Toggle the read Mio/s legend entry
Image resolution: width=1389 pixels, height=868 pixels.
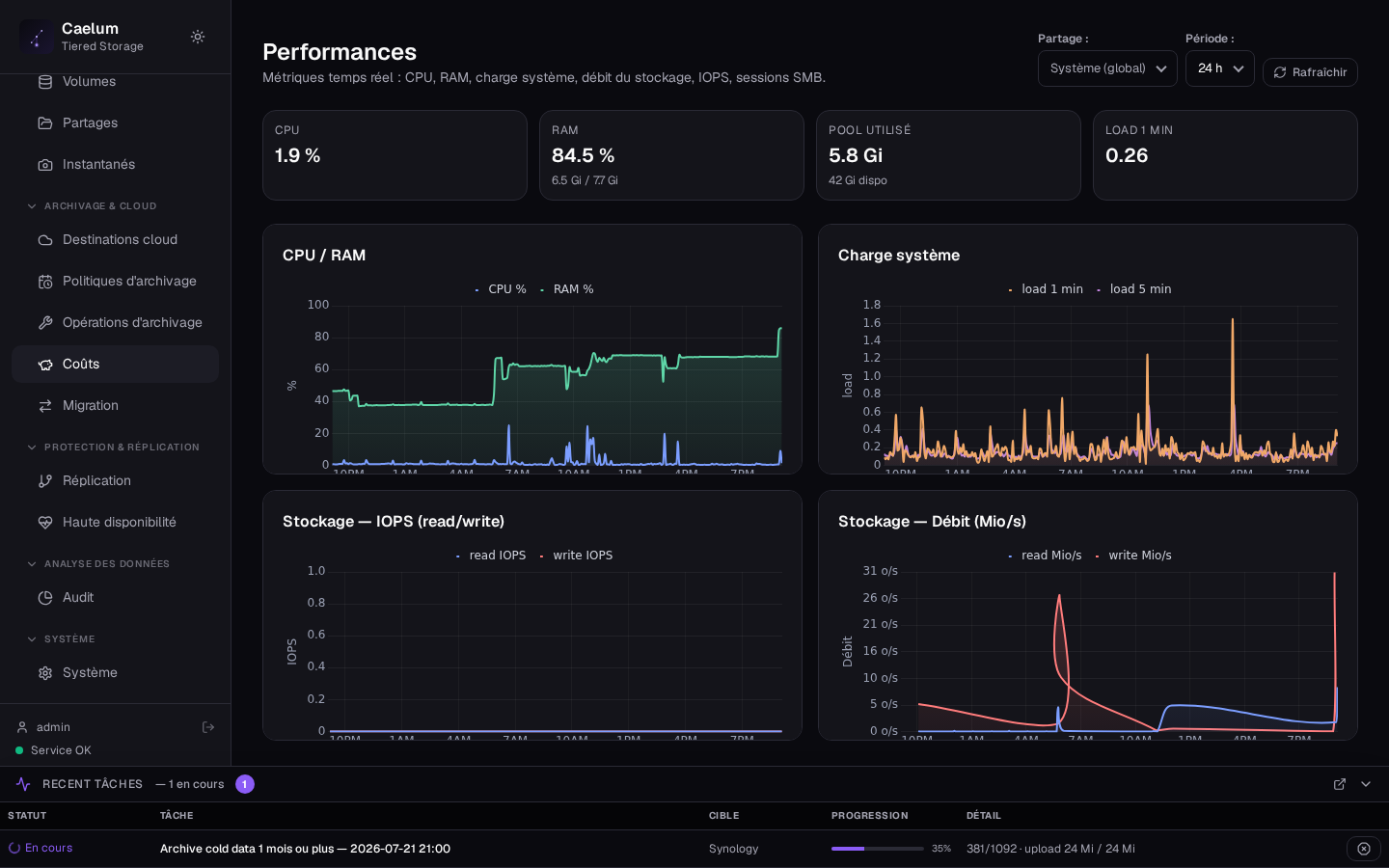coord(1045,556)
